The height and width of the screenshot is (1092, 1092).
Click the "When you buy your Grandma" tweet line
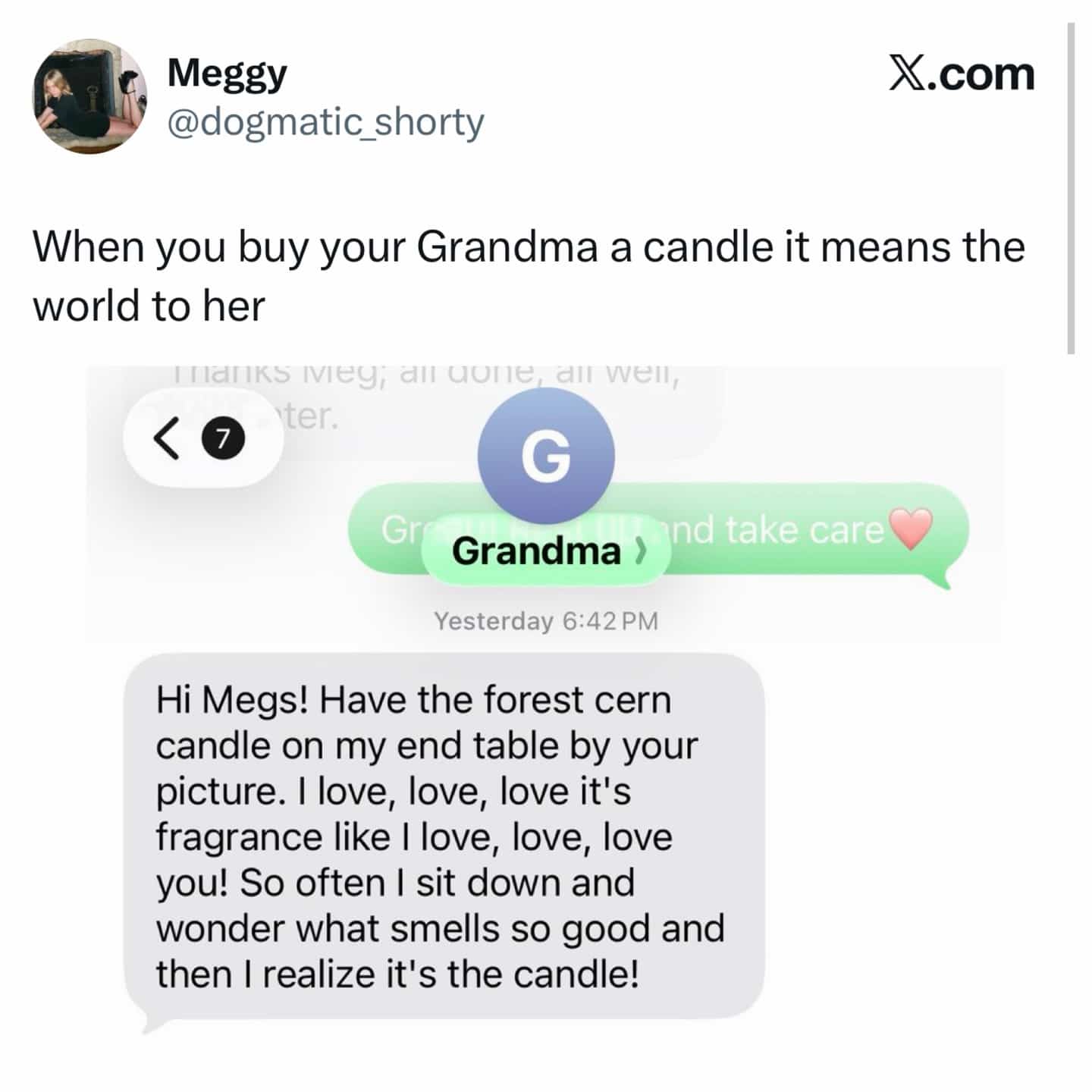coord(529,248)
